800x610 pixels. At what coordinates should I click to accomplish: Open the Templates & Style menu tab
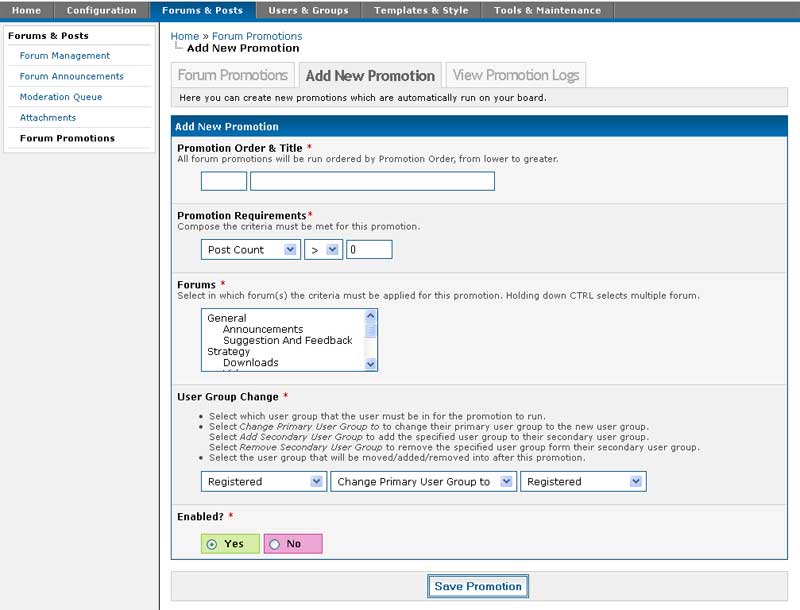[x=421, y=11]
